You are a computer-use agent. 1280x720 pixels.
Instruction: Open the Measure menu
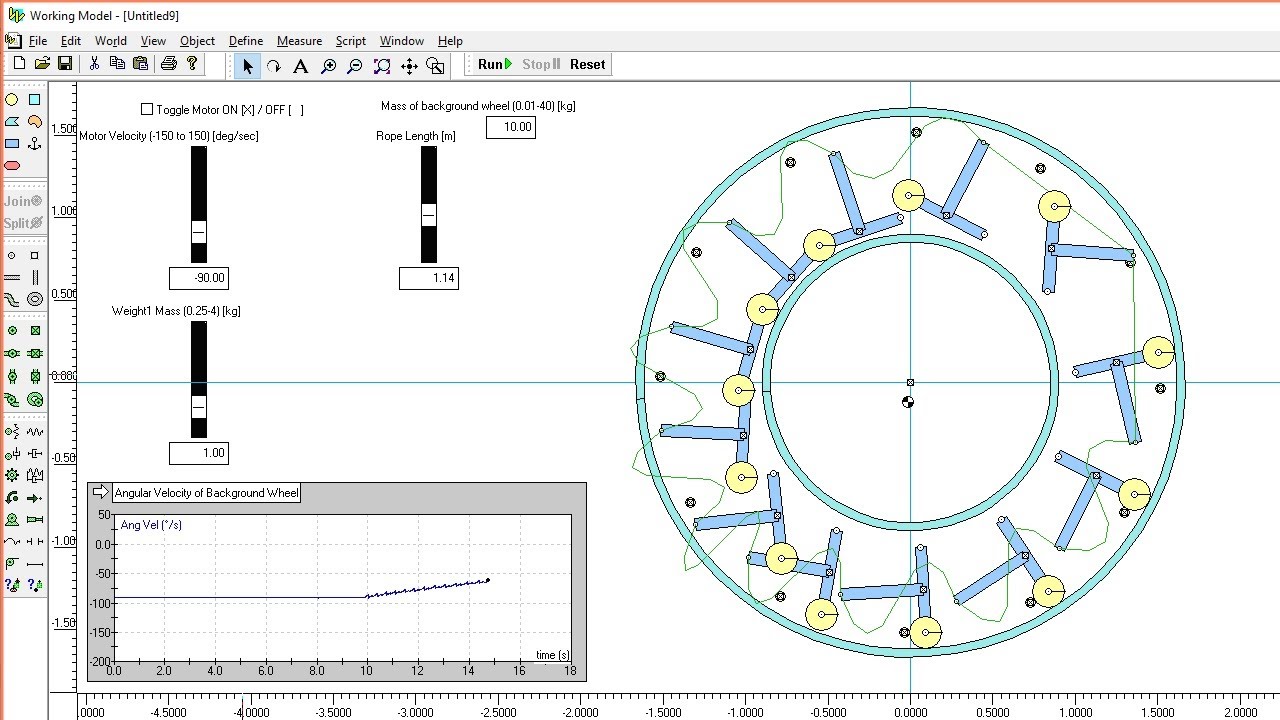pos(299,41)
